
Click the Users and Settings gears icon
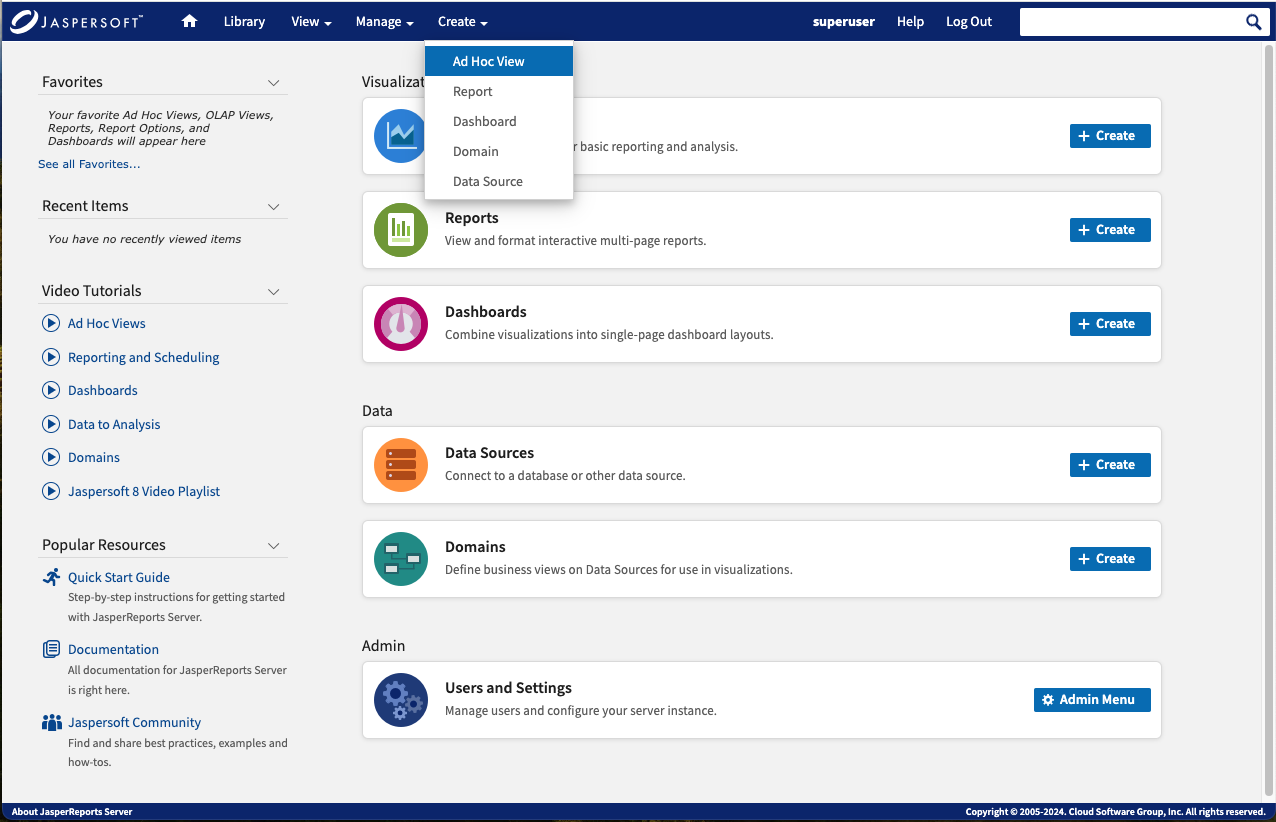[x=401, y=700]
